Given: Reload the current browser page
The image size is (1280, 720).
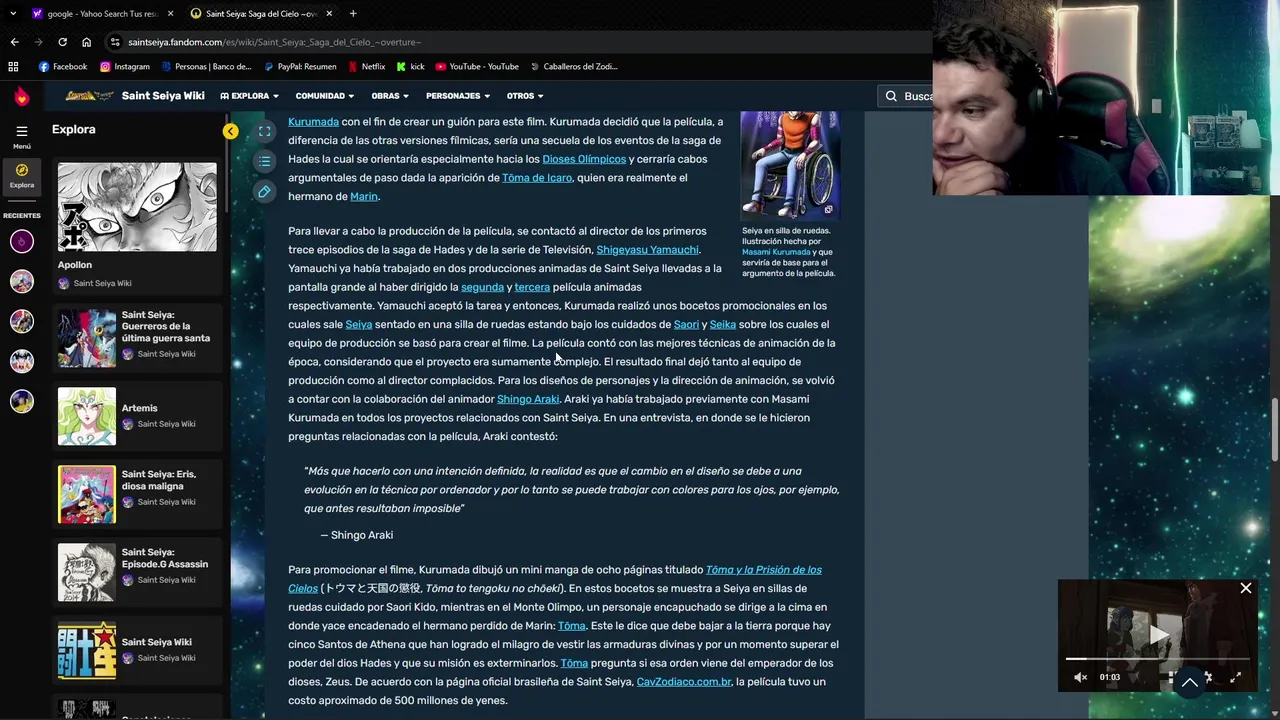Looking at the screenshot, I should click(x=62, y=42).
